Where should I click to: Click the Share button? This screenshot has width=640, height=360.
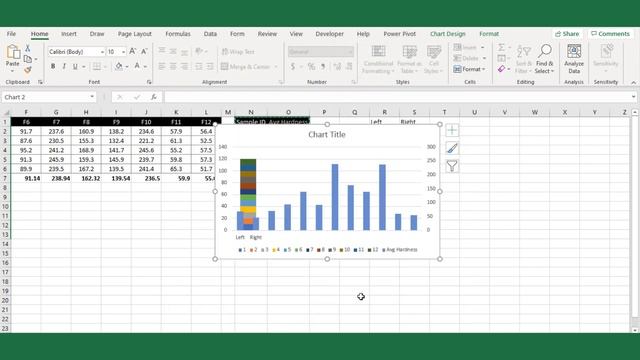(567, 34)
